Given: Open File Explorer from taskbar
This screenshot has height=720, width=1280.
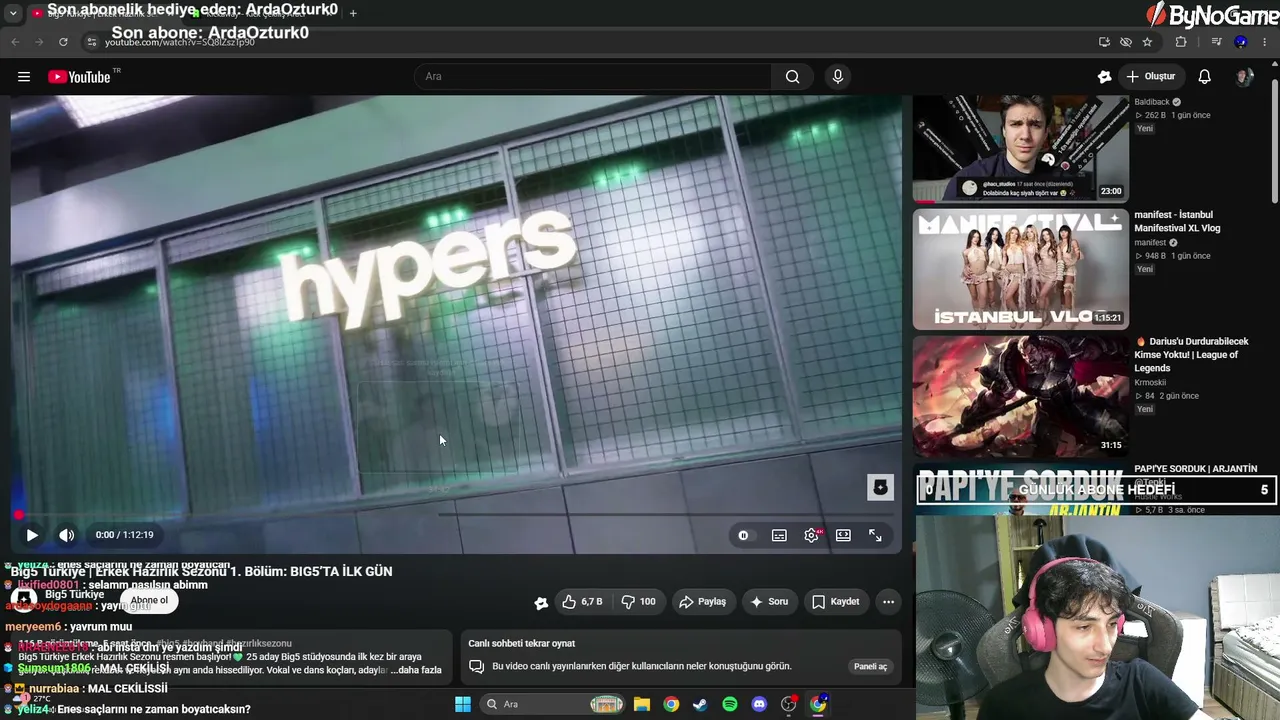Looking at the screenshot, I should [641, 704].
